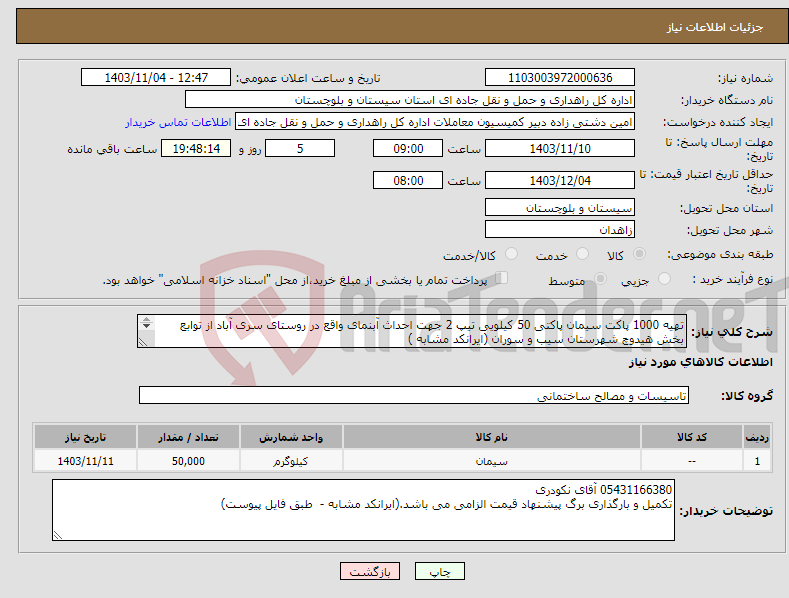Click the نام کالا column header
This screenshot has width=789, height=598.
[492, 437]
